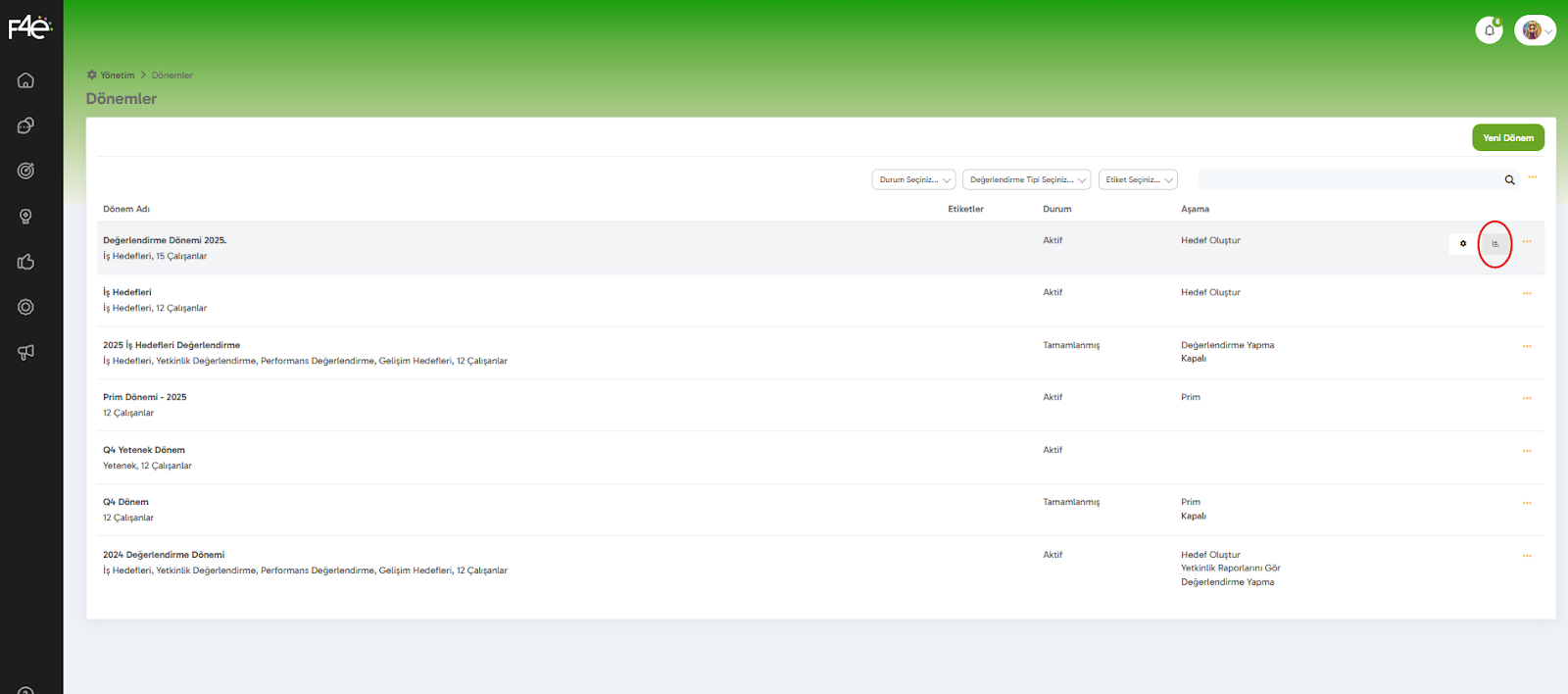Click the target goals icon in sidebar
This screenshot has height=694, width=1568.
(x=25, y=171)
